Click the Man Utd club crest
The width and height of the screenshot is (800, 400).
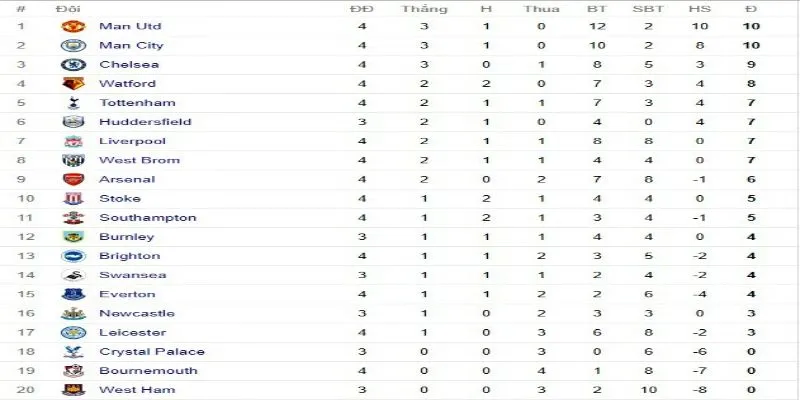click(73, 26)
